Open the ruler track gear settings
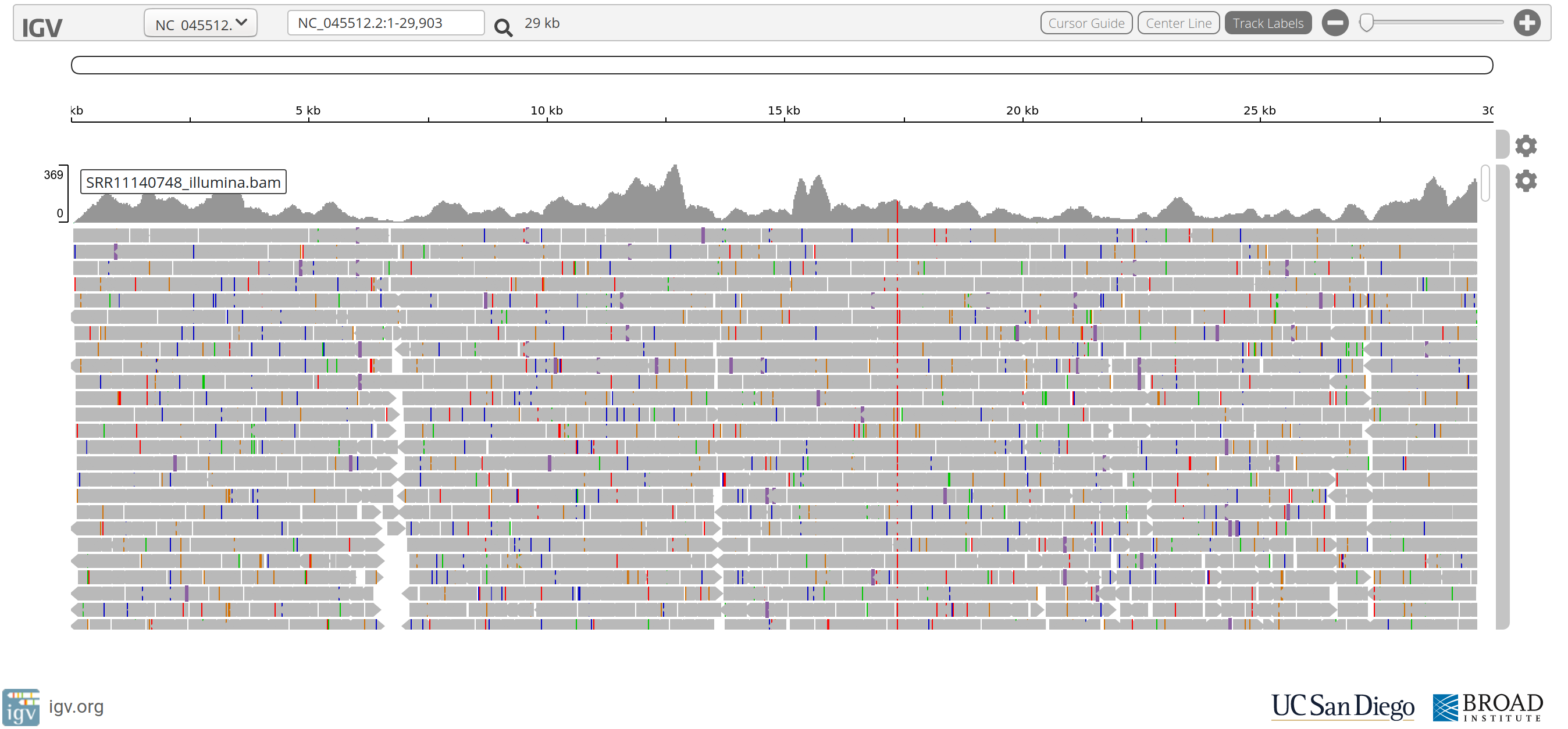 tap(1526, 146)
